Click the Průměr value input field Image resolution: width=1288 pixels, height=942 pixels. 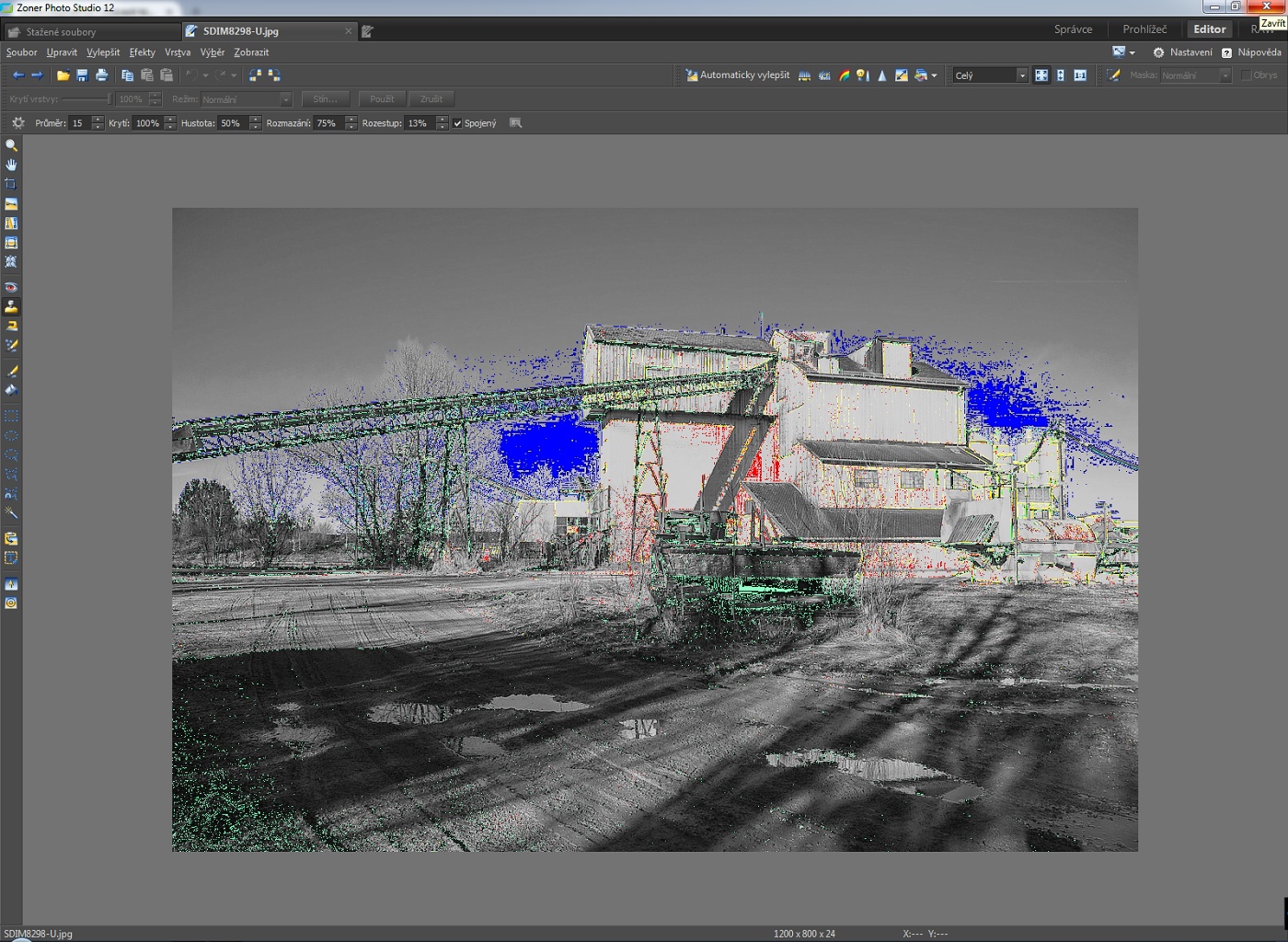(79, 123)
